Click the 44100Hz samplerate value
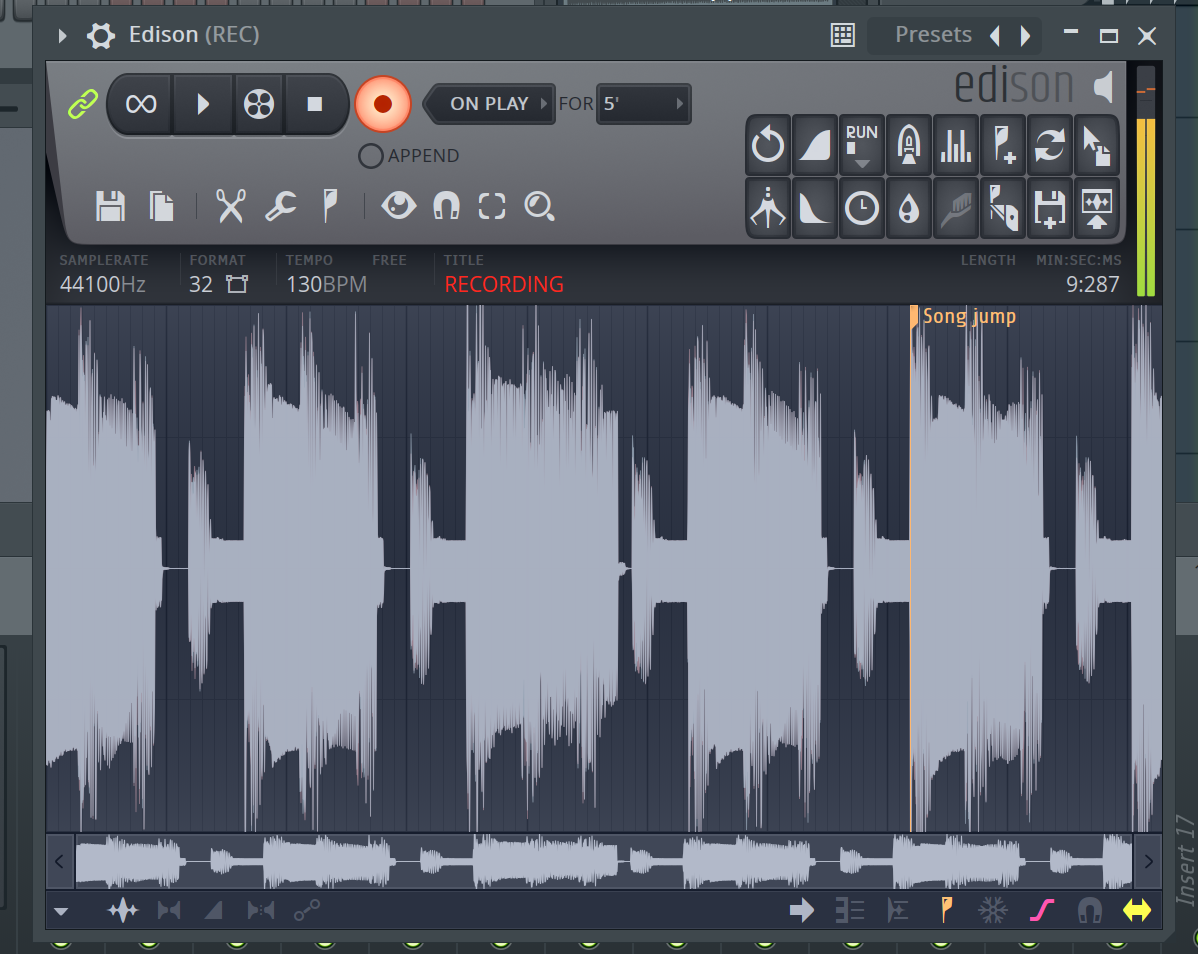 (x=102, y=284)
